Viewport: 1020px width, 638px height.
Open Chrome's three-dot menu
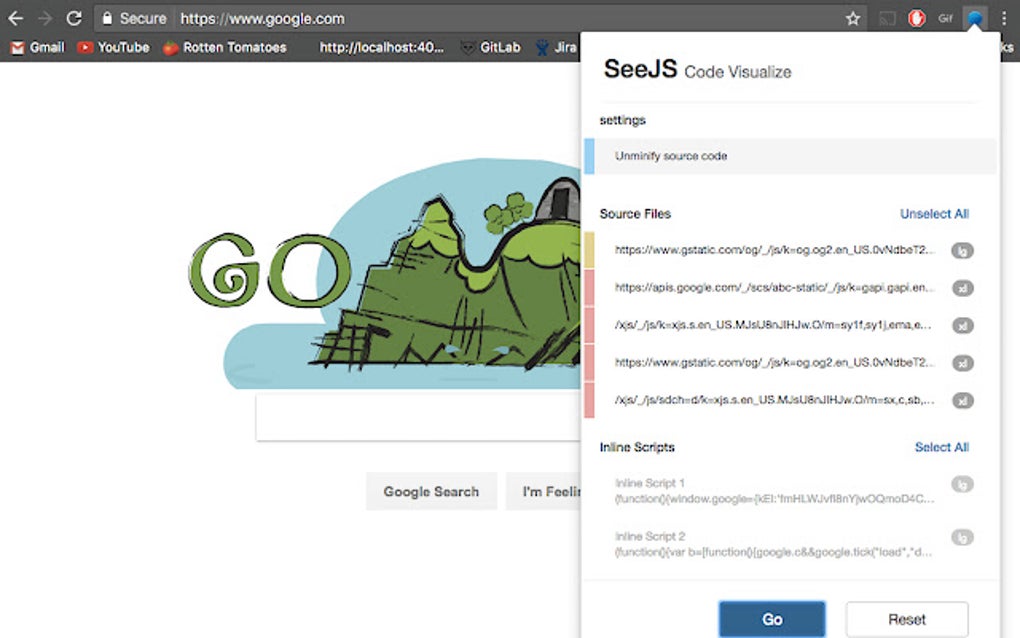1004,18
